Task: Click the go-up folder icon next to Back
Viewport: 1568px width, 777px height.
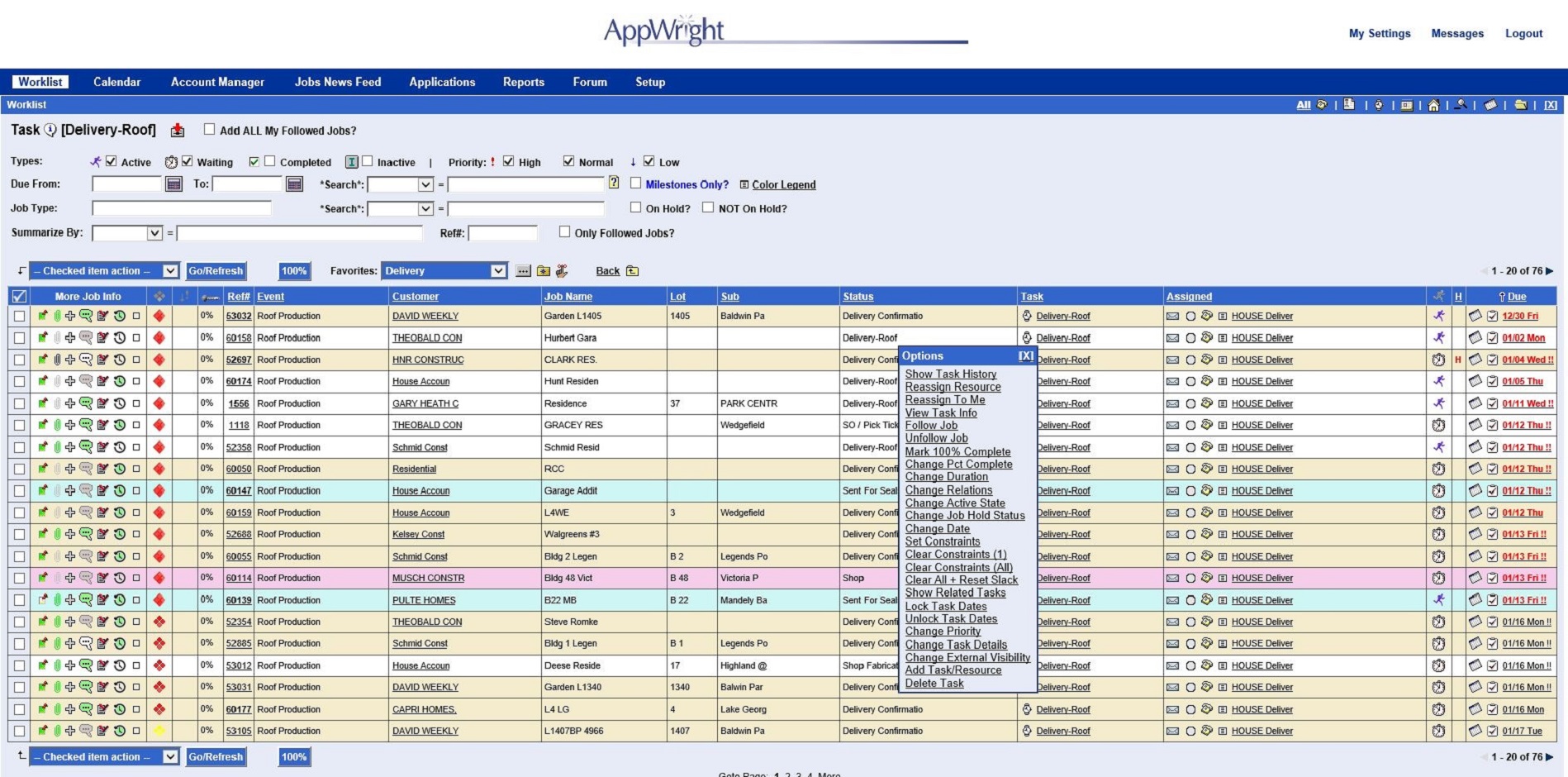Action: [x=632, y=271]
